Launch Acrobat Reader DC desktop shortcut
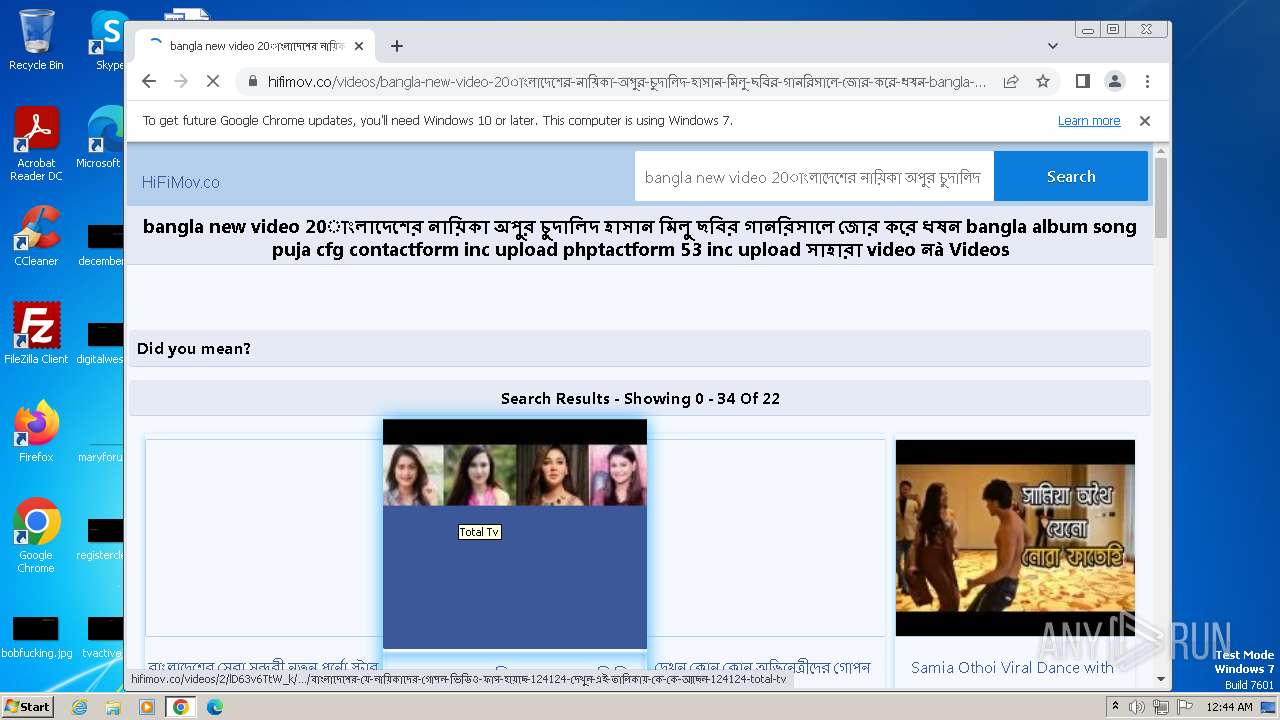The image size is (1280, 720). pyautogui.click(x=36, y=144)
